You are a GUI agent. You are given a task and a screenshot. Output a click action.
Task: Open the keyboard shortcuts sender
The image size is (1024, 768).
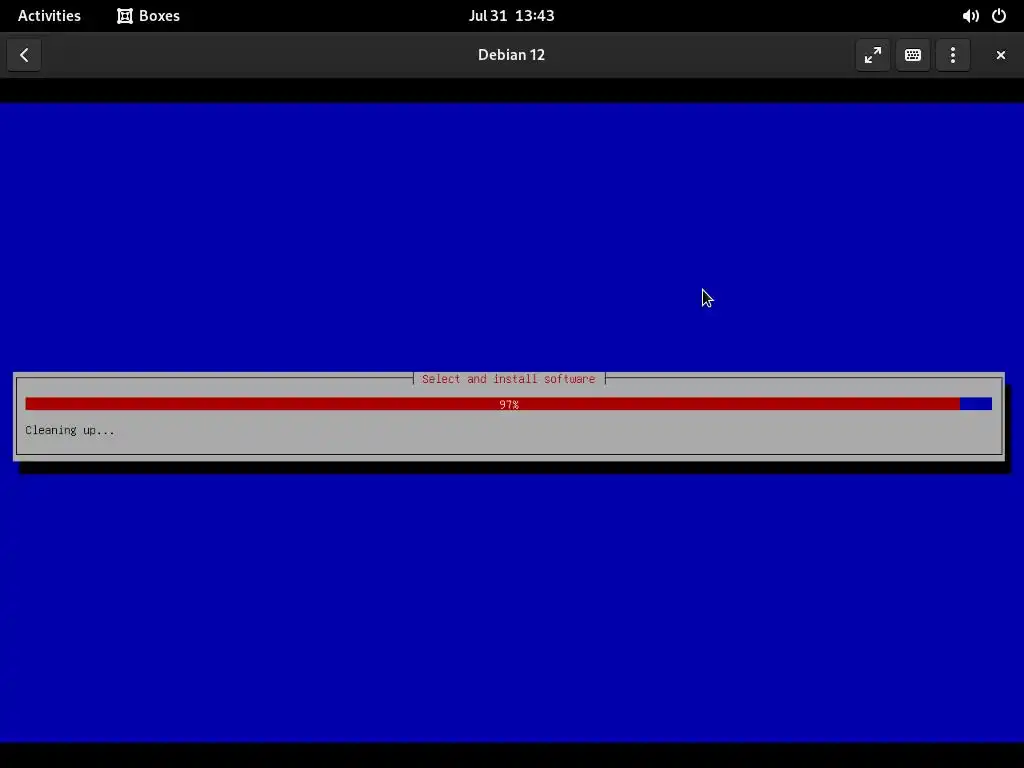click(x=912, y=55)
